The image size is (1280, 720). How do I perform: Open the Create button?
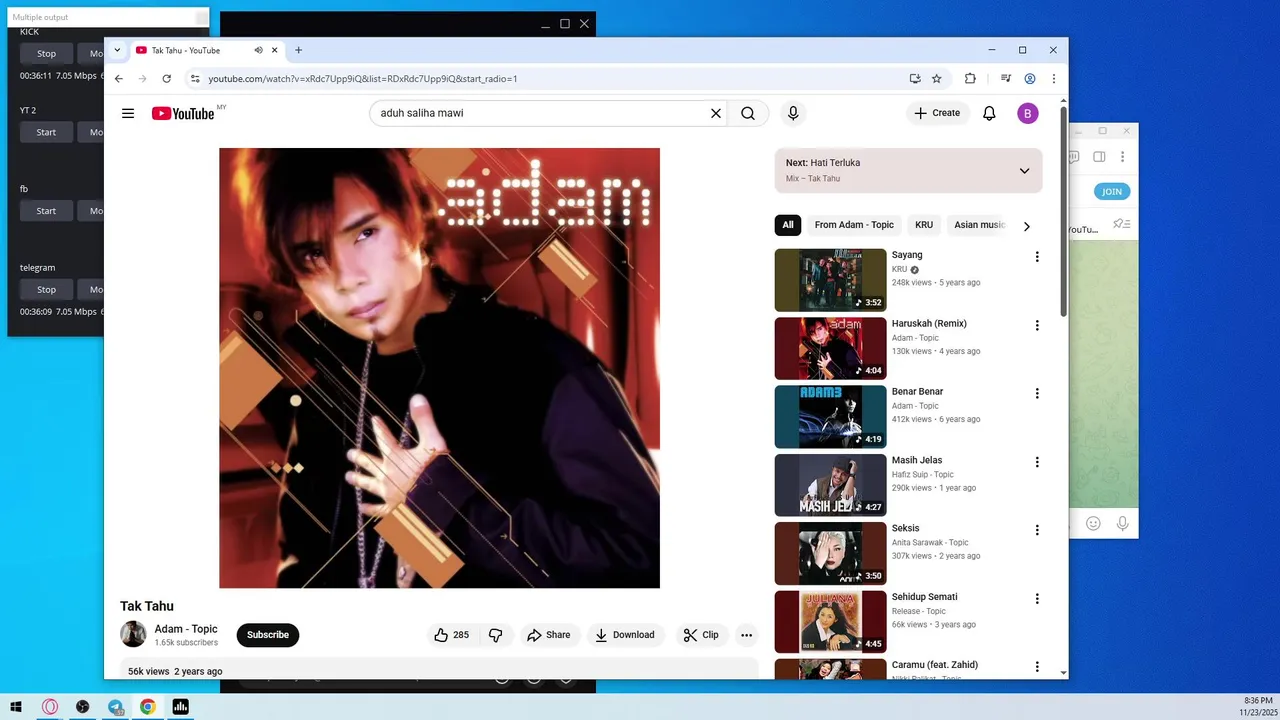pyautogui.click(x=937, y=113)
